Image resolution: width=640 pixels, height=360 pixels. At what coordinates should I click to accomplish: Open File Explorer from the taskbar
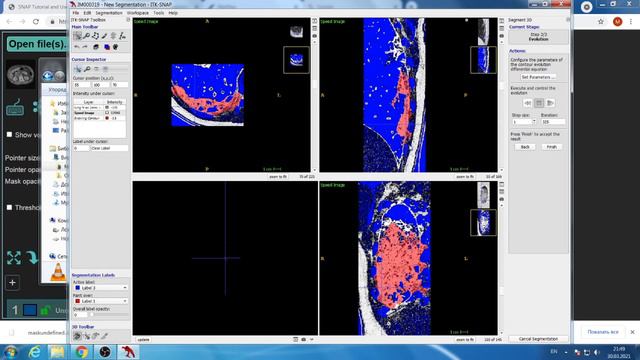tap(58, 352)
